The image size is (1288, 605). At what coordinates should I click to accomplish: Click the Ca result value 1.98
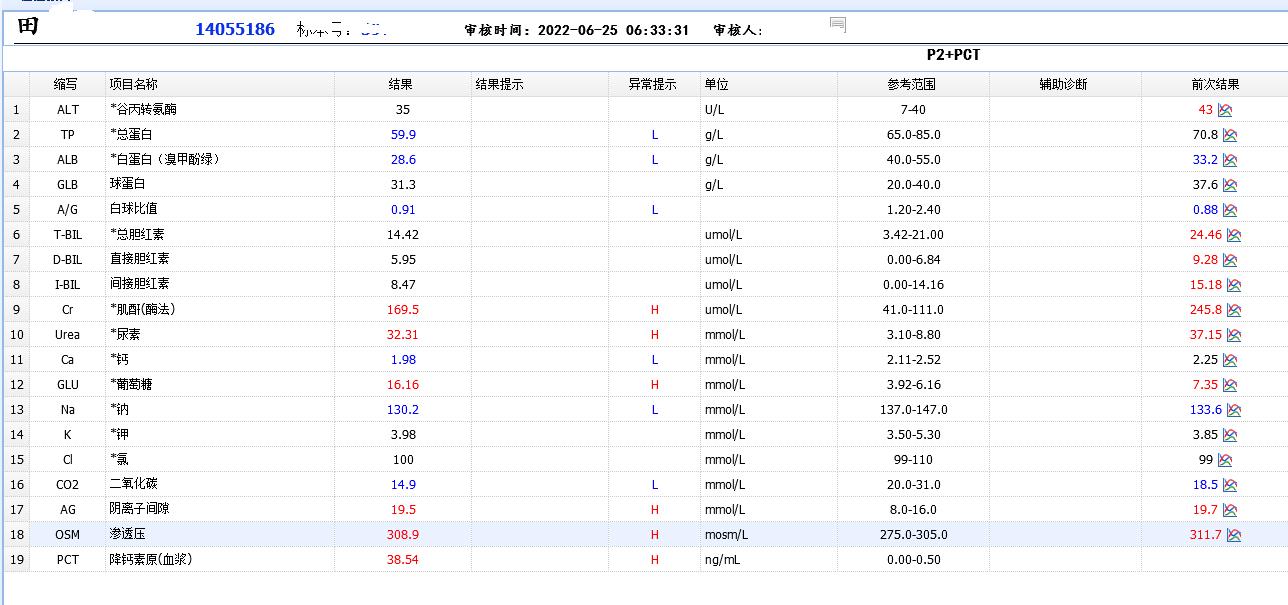(403, 360)
